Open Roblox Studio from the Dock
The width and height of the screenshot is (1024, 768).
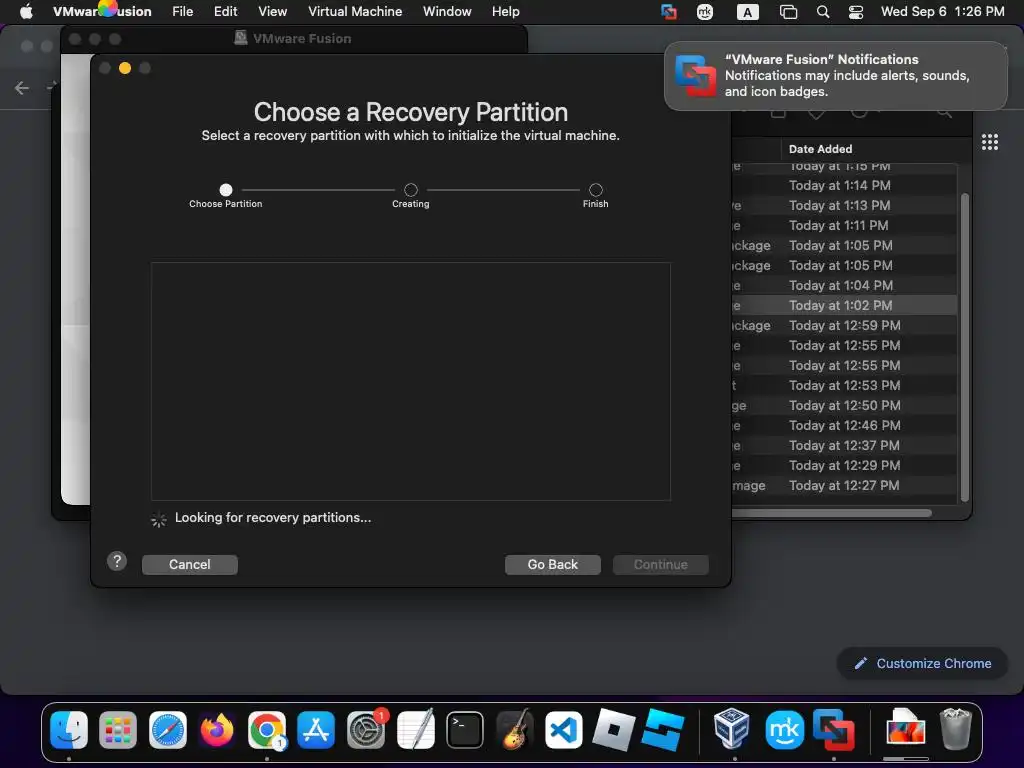(x=663, y=729)
